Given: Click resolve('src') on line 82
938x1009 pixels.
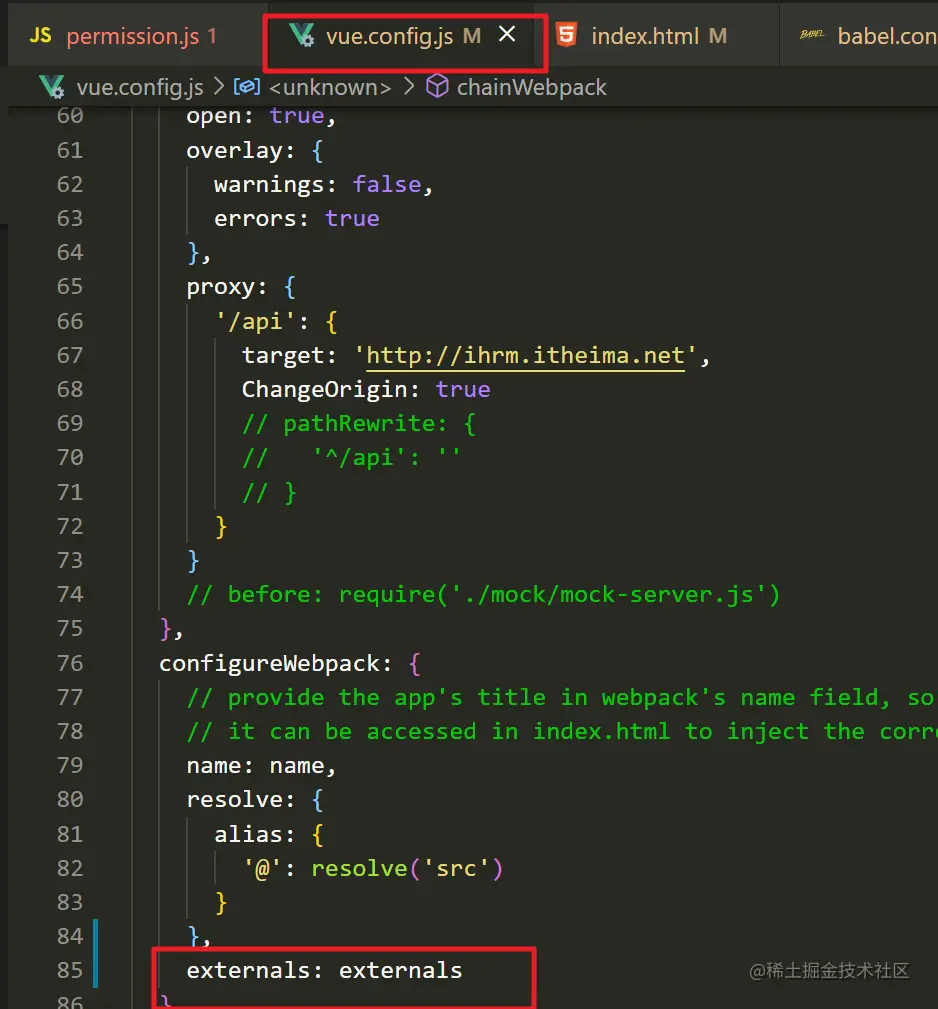Looking at the screenshot, I should [407, 869].
